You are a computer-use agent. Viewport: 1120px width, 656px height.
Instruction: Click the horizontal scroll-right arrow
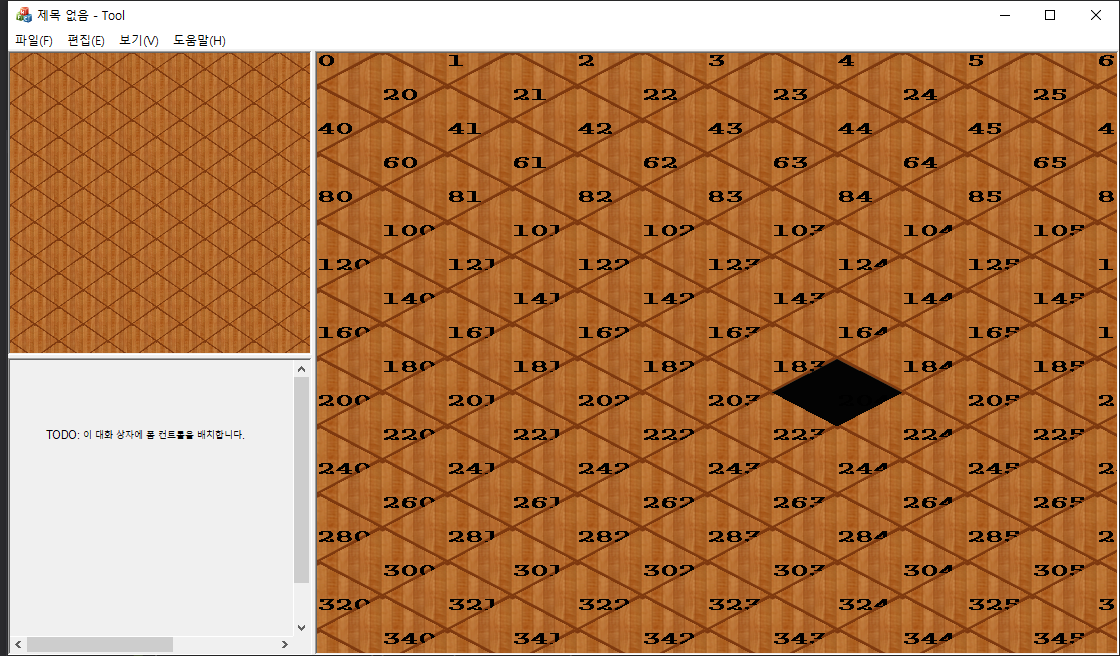pyautogui.click(x=285, y=645)
